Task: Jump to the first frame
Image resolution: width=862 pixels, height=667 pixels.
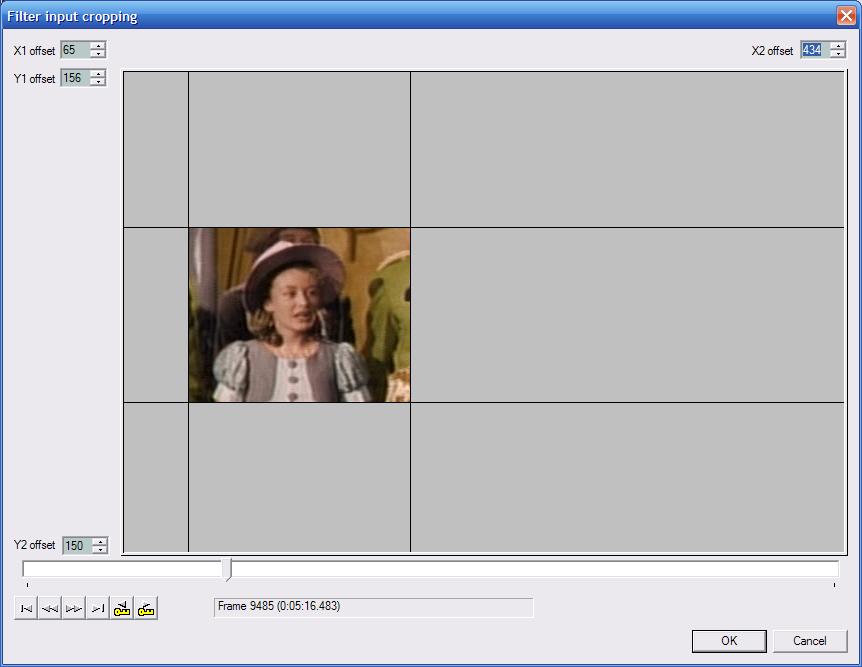Action: (x=26, y=608)
